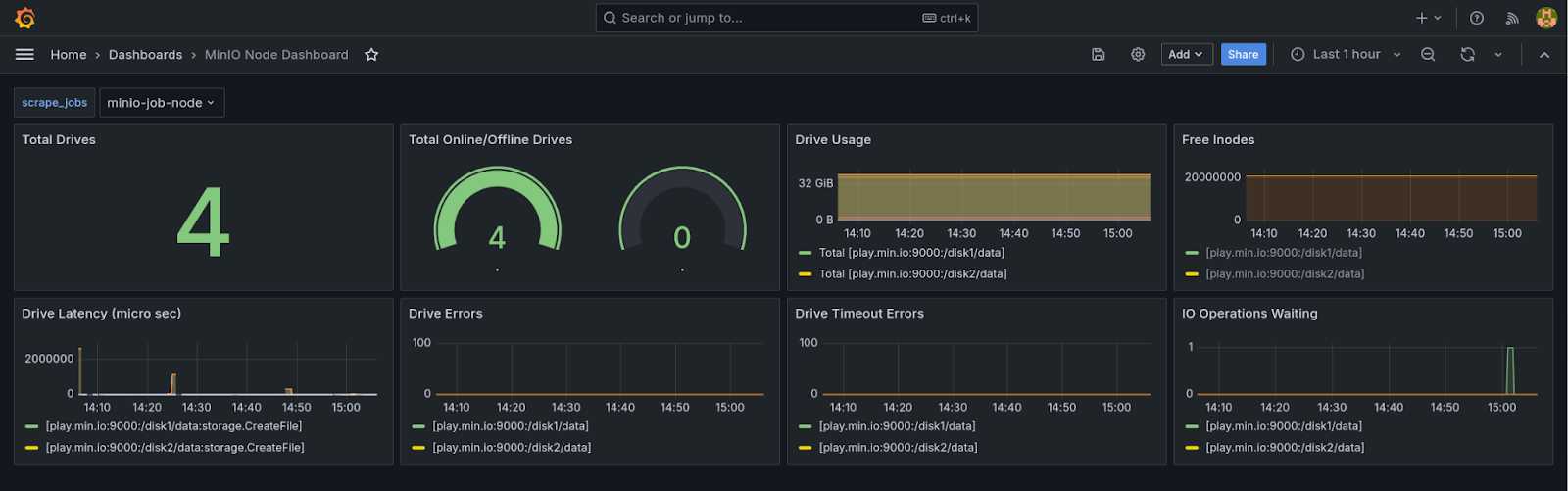Click the Grafana logo icon
1568x491 pixels.
pyautogui.click(x=25, y=18)
